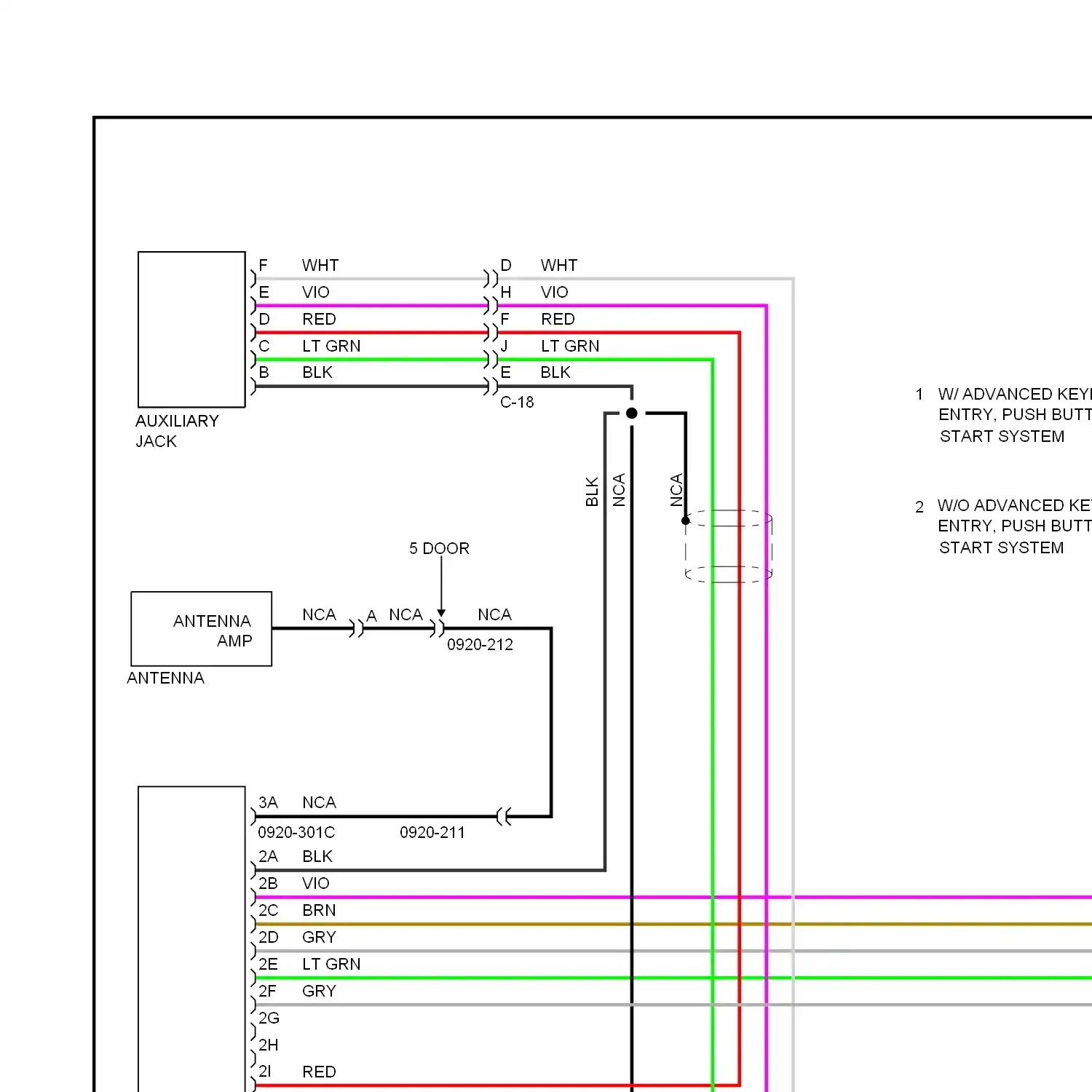This screenshot has height=1092, width=1092.
Task: Select pin label "2A"
Action: (x=268, y=856)
